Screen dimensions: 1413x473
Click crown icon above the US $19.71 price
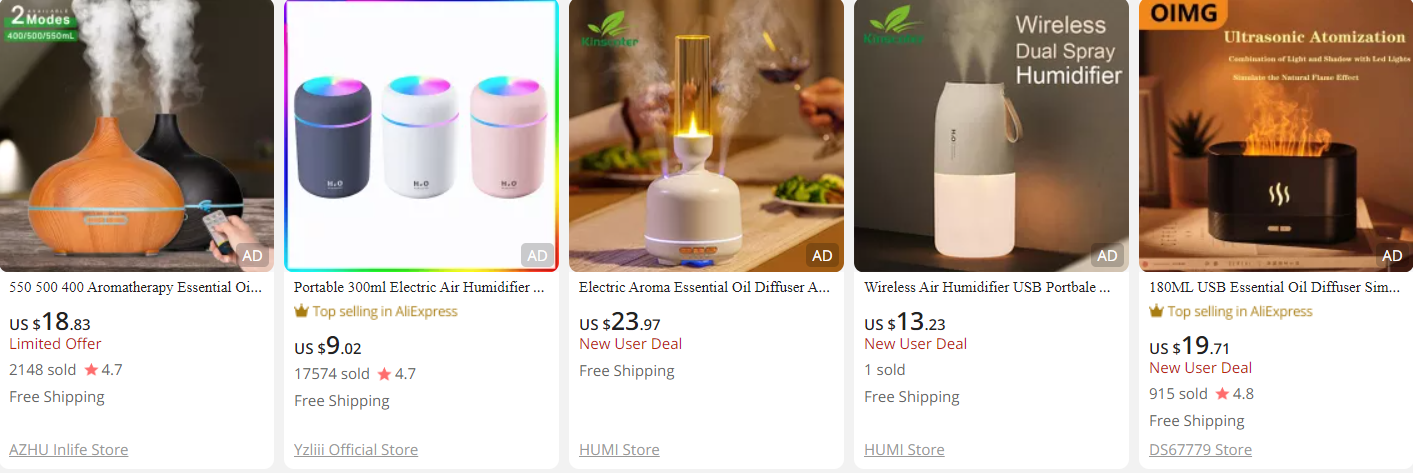[1156, 311]
